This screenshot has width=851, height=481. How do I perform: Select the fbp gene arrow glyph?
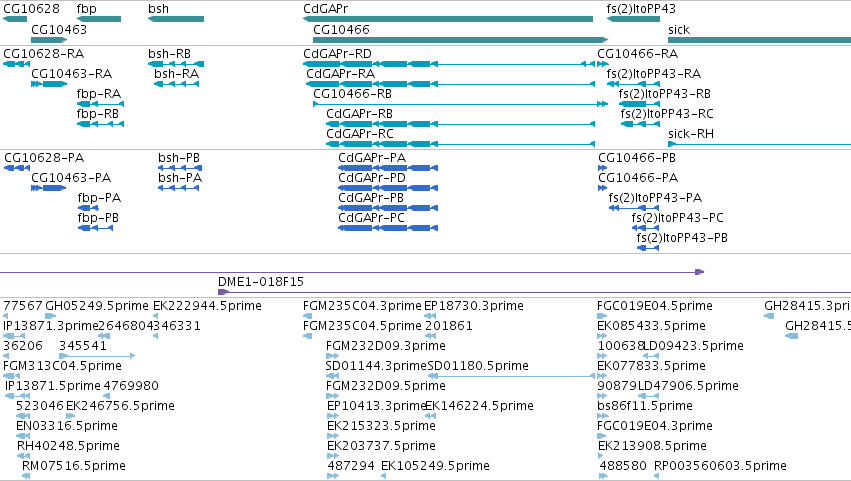pyautogui.click(x=99, y=19)
